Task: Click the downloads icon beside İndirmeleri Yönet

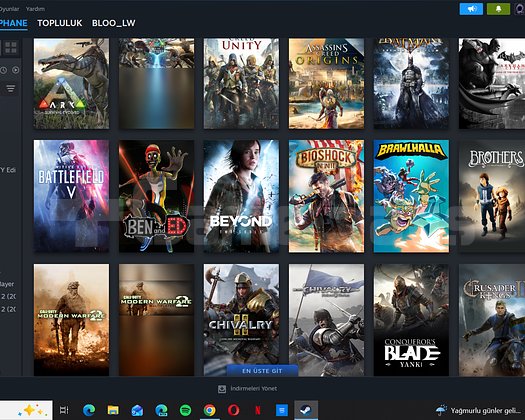Action: coord(222,389)
